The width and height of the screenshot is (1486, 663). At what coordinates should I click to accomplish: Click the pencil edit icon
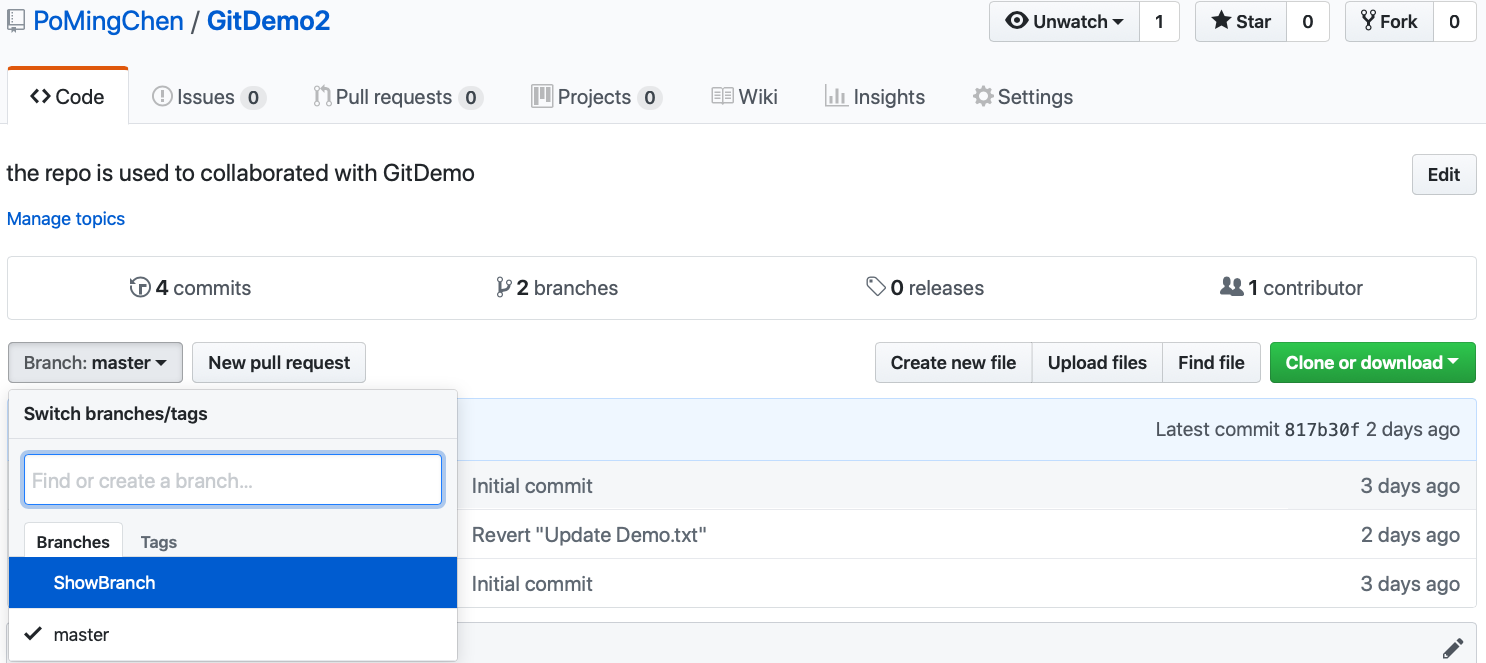(1453, 647)
